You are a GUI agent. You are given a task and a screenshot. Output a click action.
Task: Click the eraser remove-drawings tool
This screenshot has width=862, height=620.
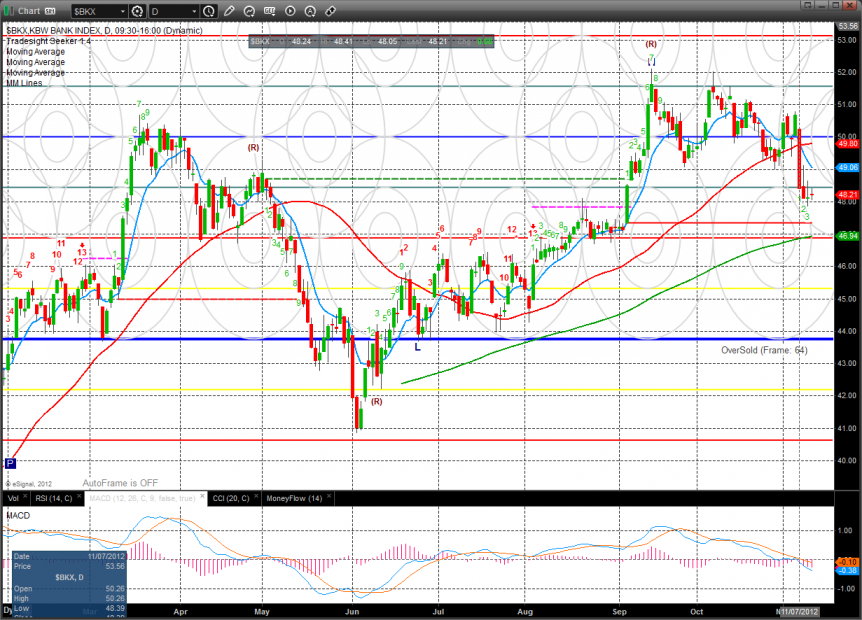point(330,11)
